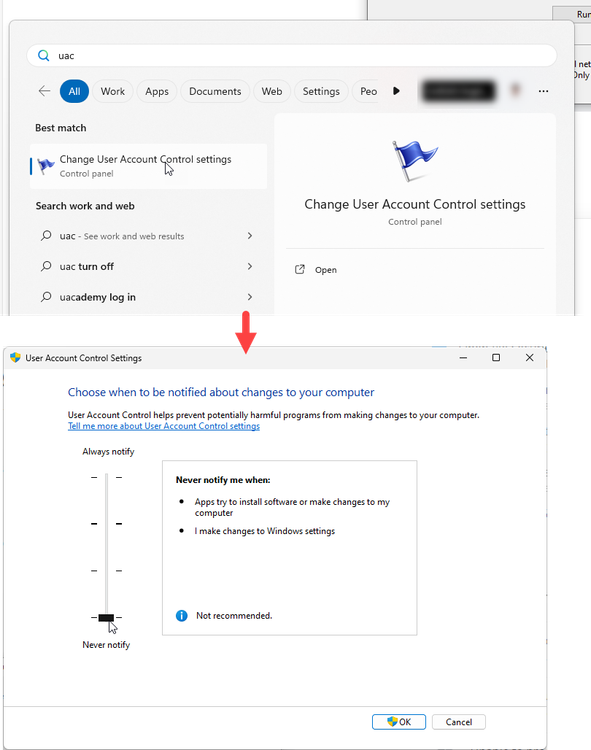The image size is (591, 750).
Task: Expand the uac work and web results chevron
Action: (250, 235)
